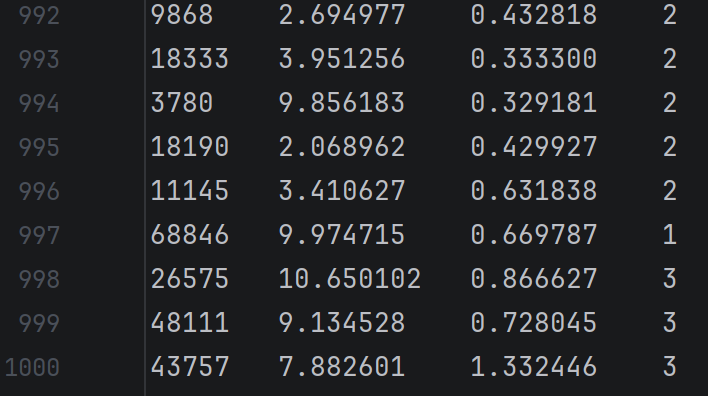Viewport: 708px width, 396px height.
Task: Click value 11145 on line 996
Action: [190, 191]
